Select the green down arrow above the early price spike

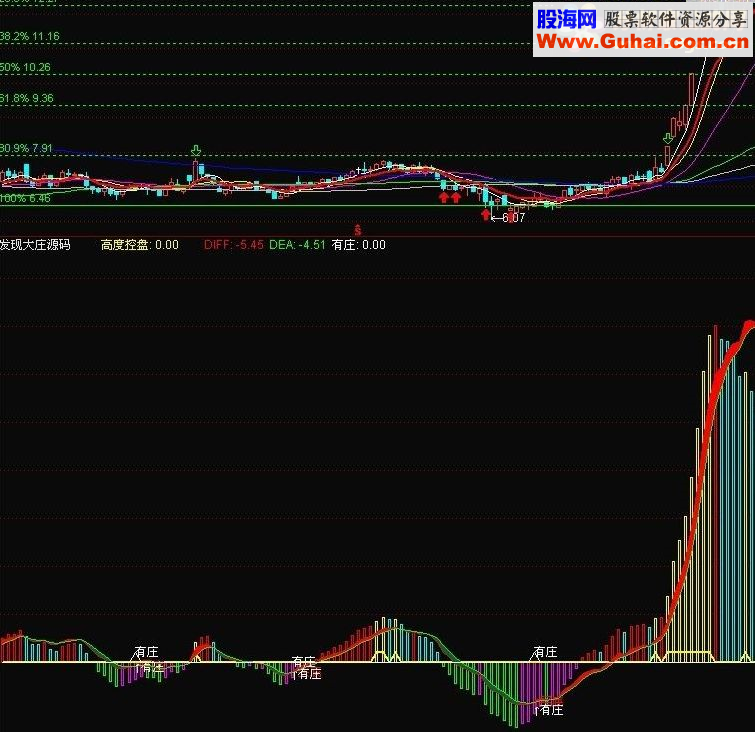[195, 150]
